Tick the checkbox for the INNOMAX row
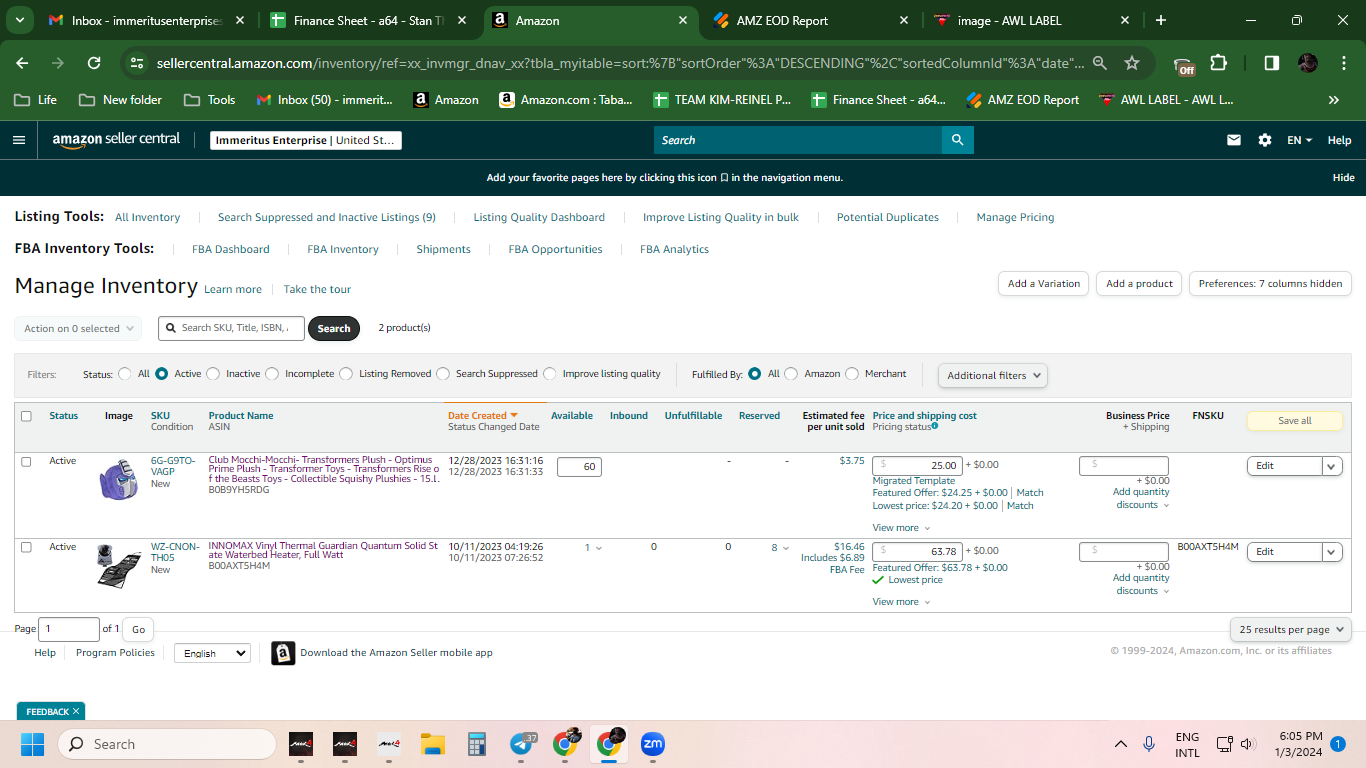1366x768 pixels. pyautogui.click(x=26, y=547)
